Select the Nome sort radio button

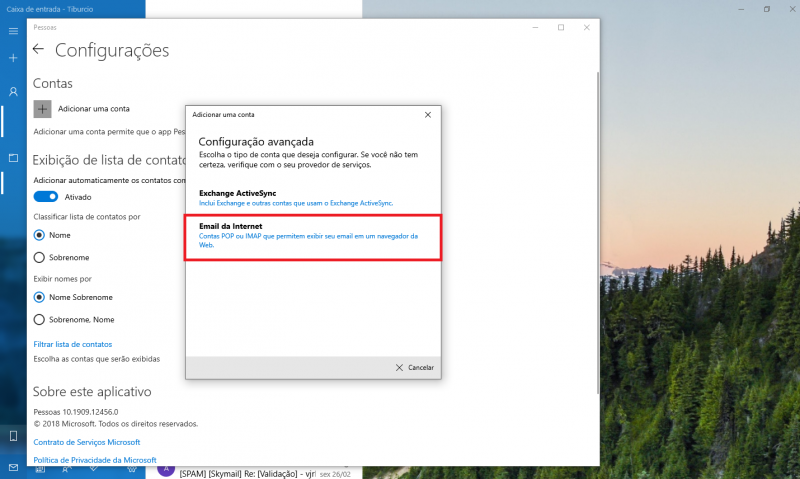click(x=39, y=235)
